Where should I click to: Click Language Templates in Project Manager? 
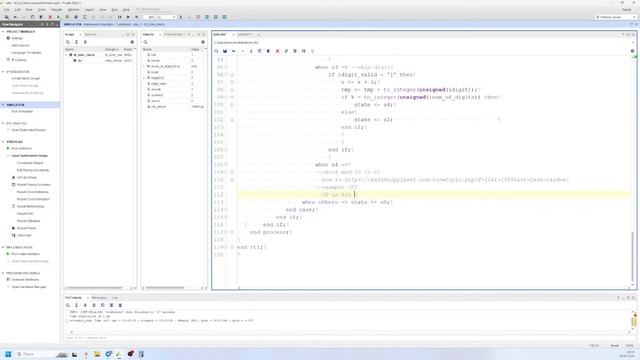tap(27, 53)
